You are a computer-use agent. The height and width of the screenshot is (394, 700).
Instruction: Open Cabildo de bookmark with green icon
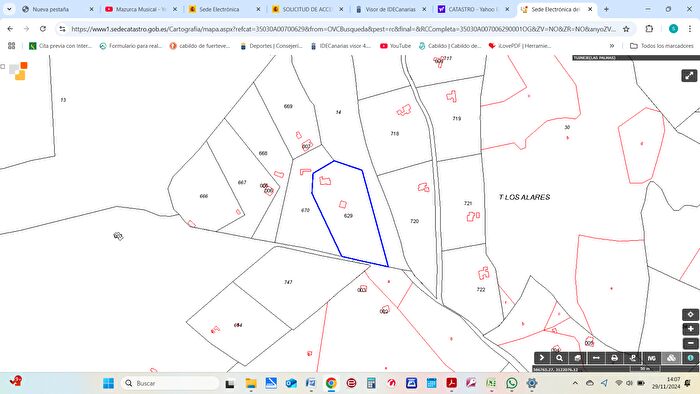450,46
